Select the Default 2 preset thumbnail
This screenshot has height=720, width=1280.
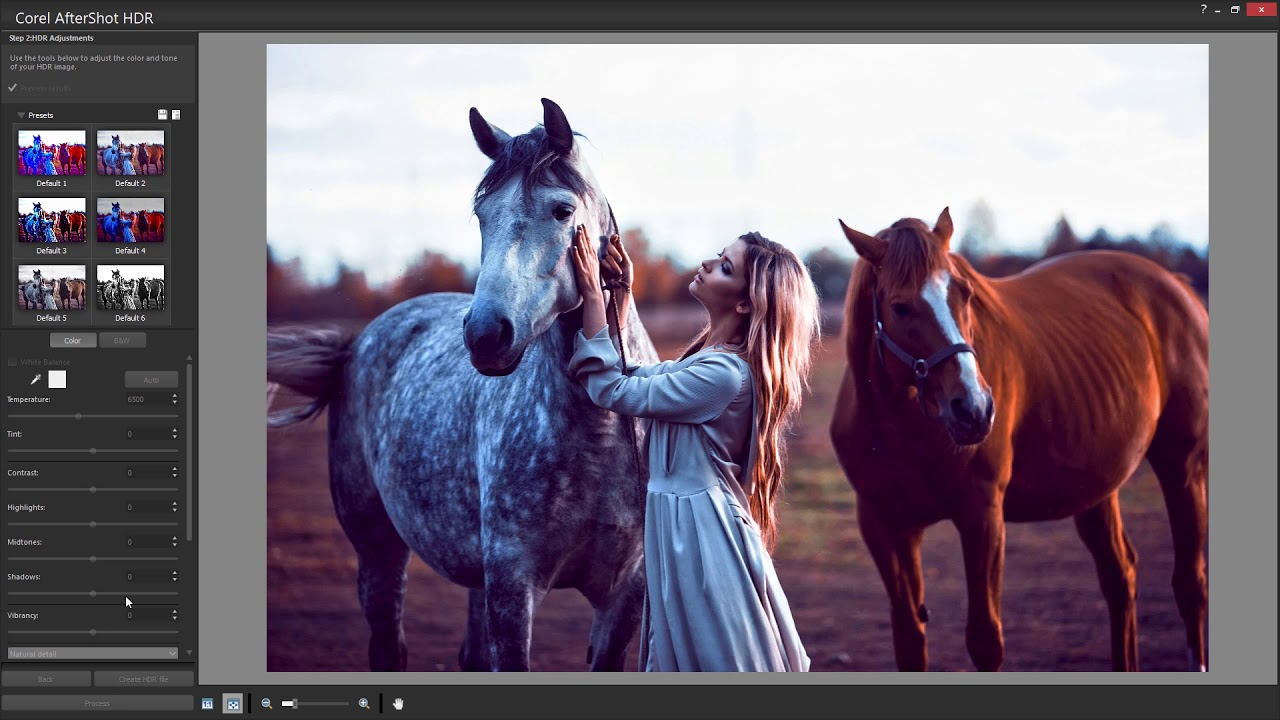(130, 152)
